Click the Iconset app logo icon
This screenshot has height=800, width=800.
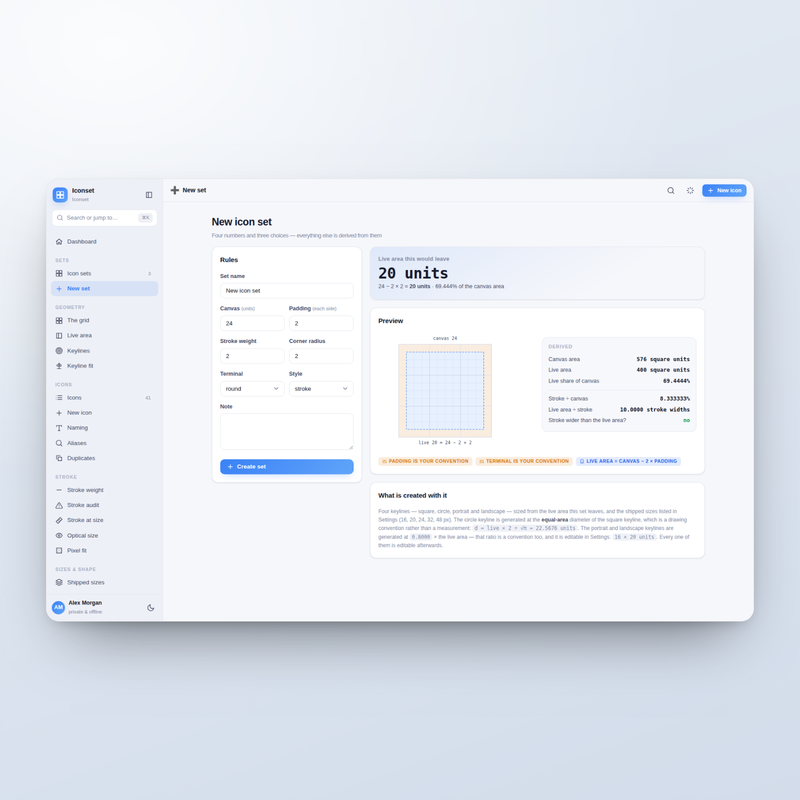(60, 194)
